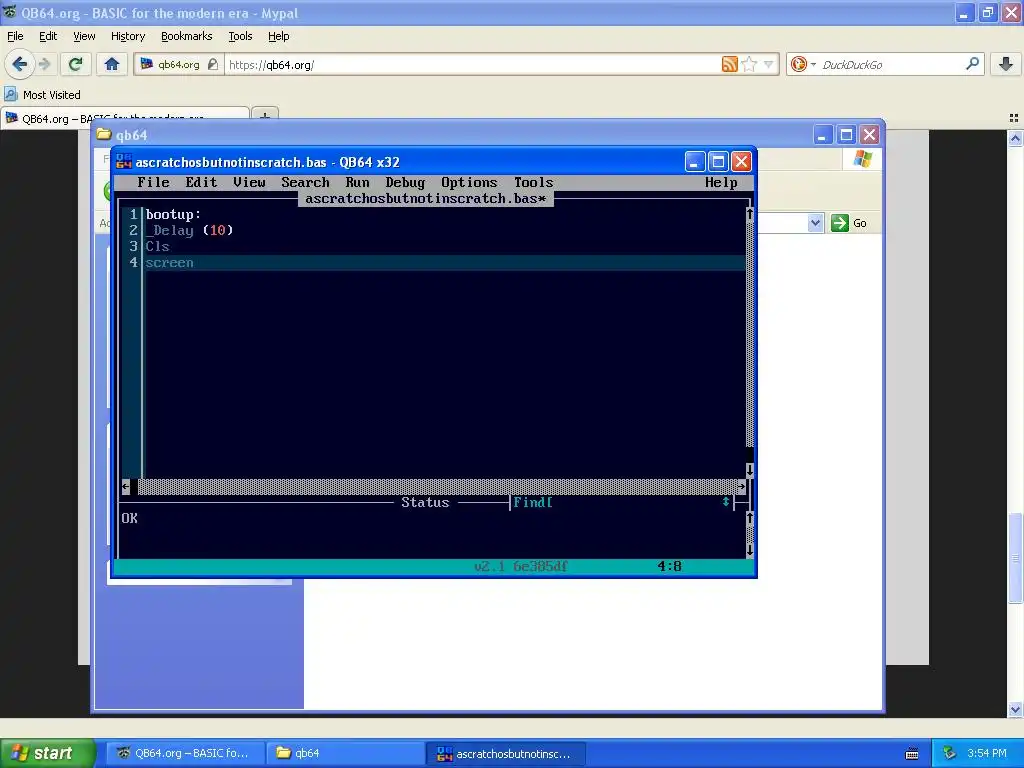
Task: Open the browser File menu
Action: click(x=15, y=36)
